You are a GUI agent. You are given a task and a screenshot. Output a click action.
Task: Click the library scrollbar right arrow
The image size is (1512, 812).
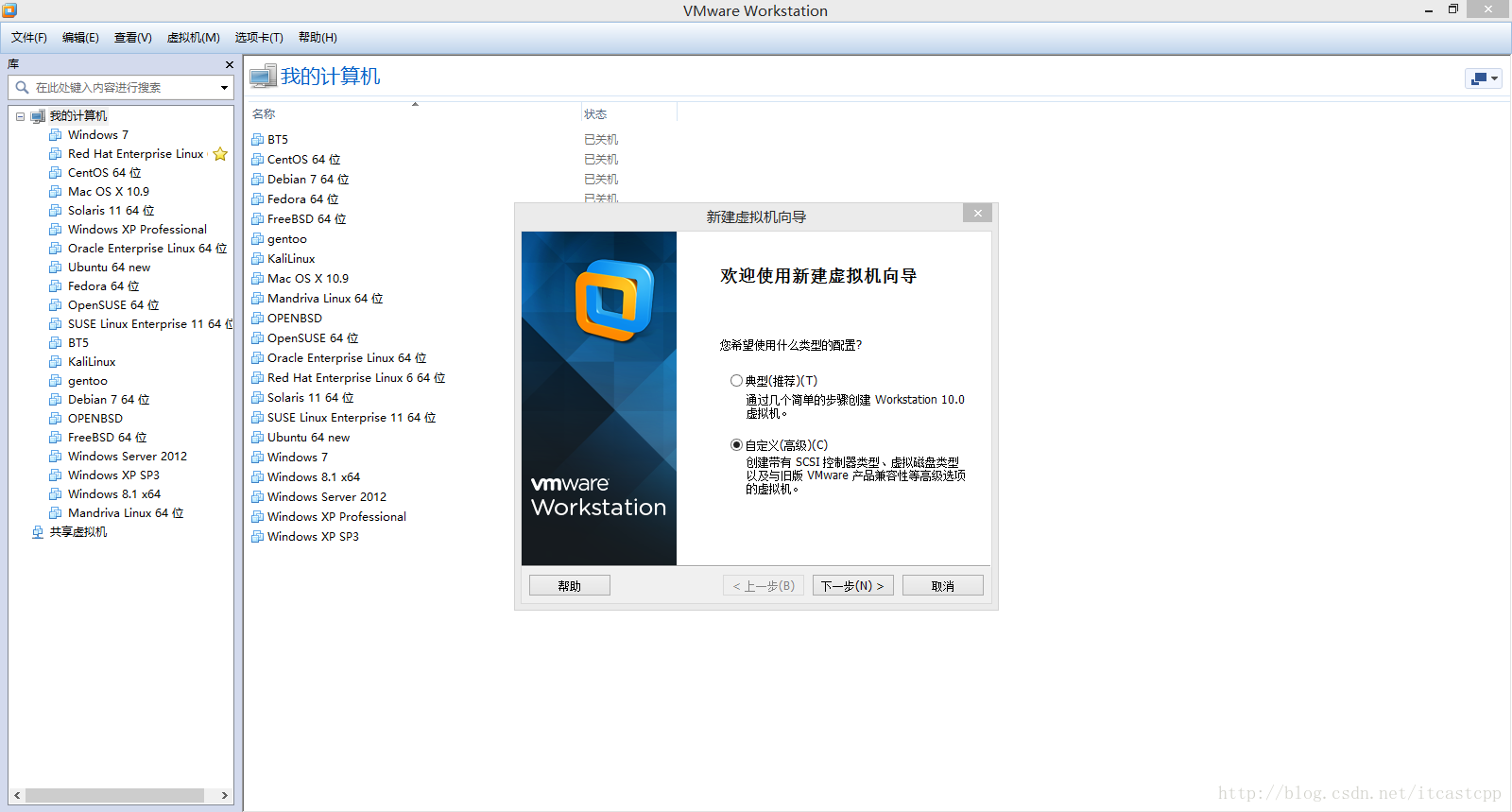click(225, 796)
